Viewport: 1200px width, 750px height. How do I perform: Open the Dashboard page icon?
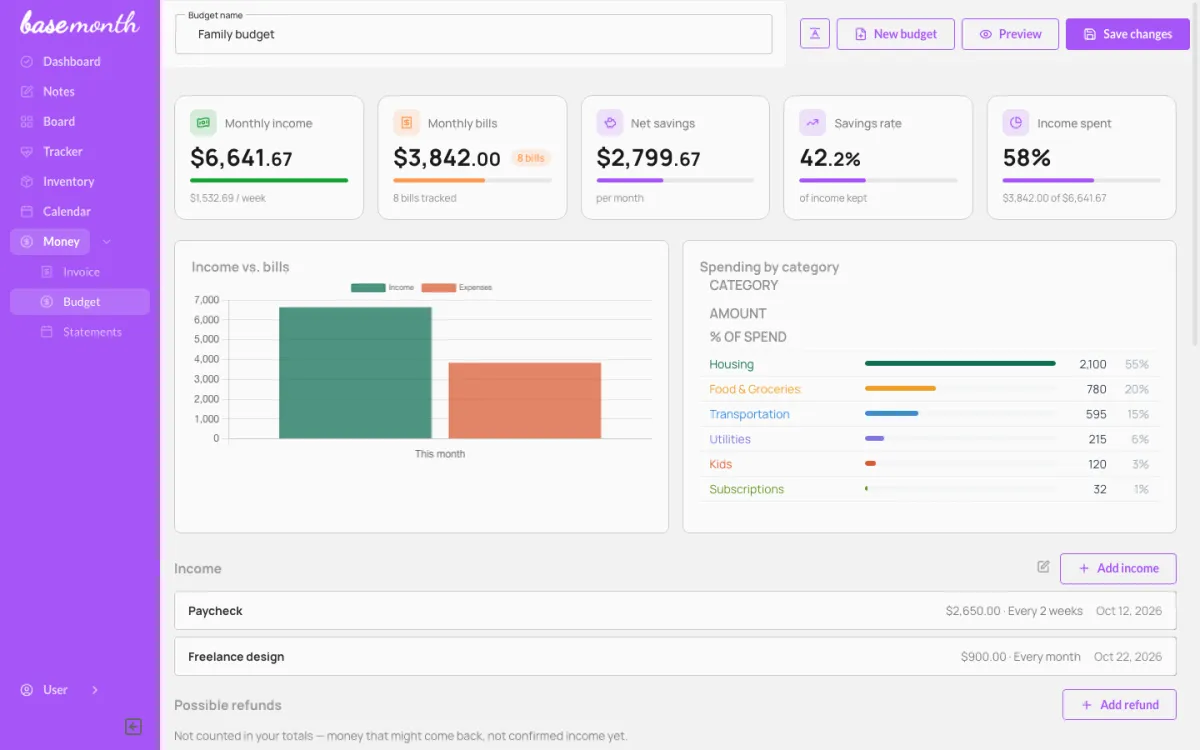coord(27,62)
